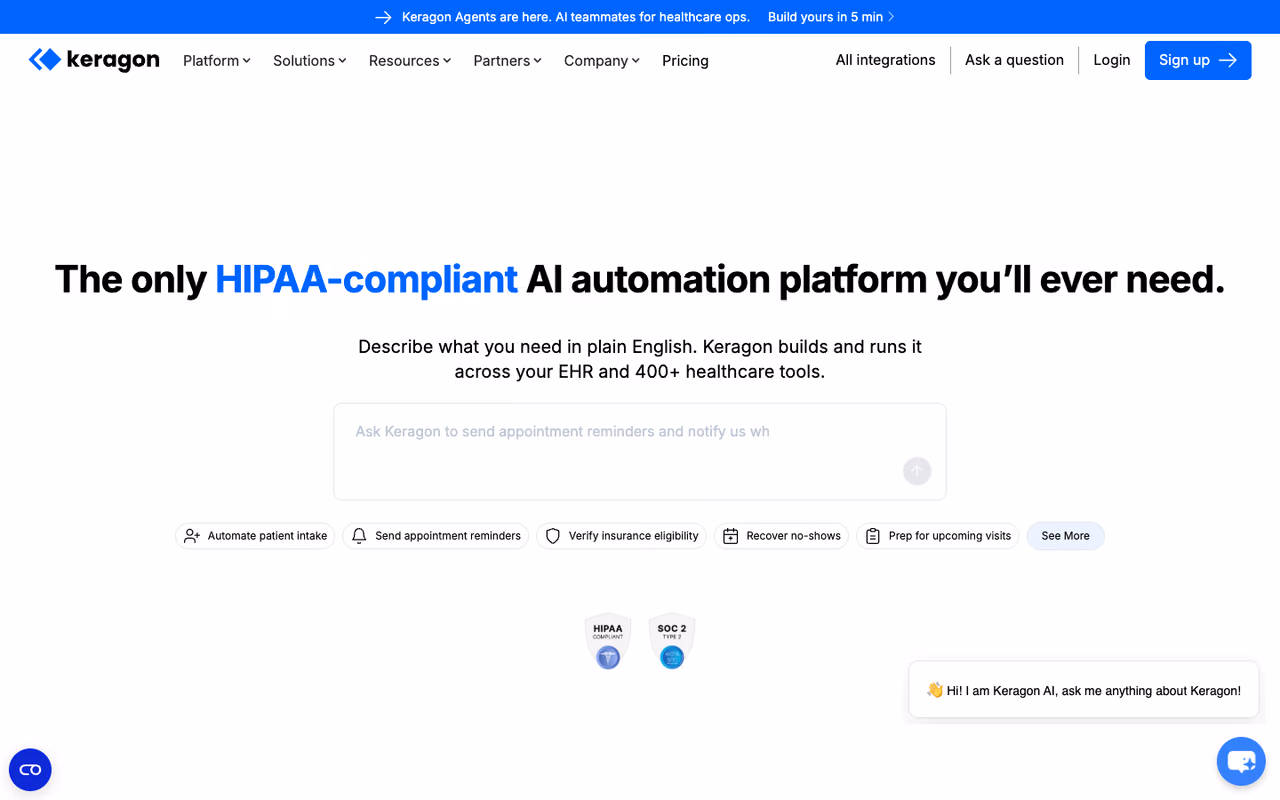
Task: Select Prep for upcoming visits suggestion
Action: pyautogui.click(x=938, y=536)
